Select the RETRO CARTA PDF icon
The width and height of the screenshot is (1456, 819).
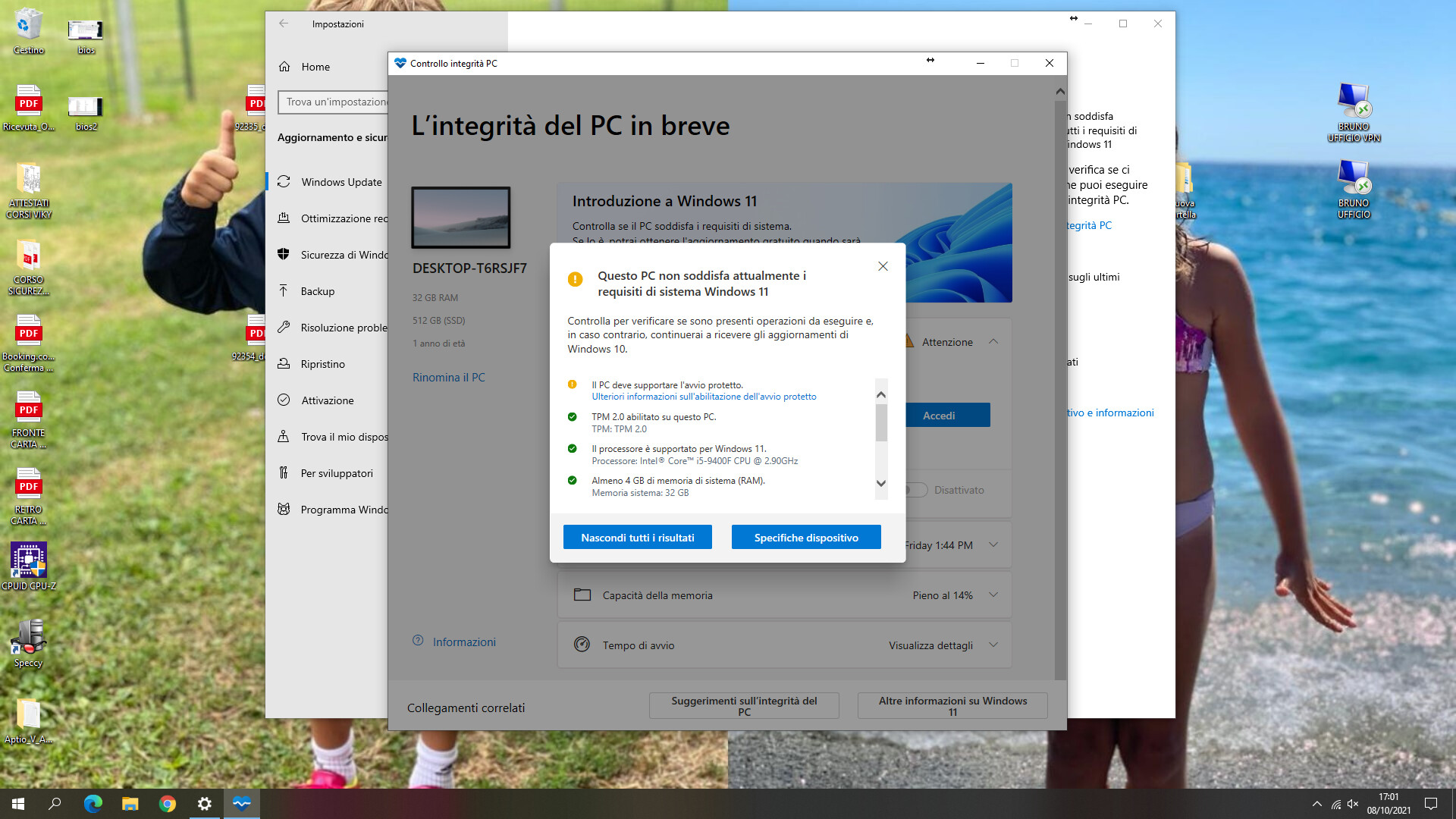[x=28, y=496]
